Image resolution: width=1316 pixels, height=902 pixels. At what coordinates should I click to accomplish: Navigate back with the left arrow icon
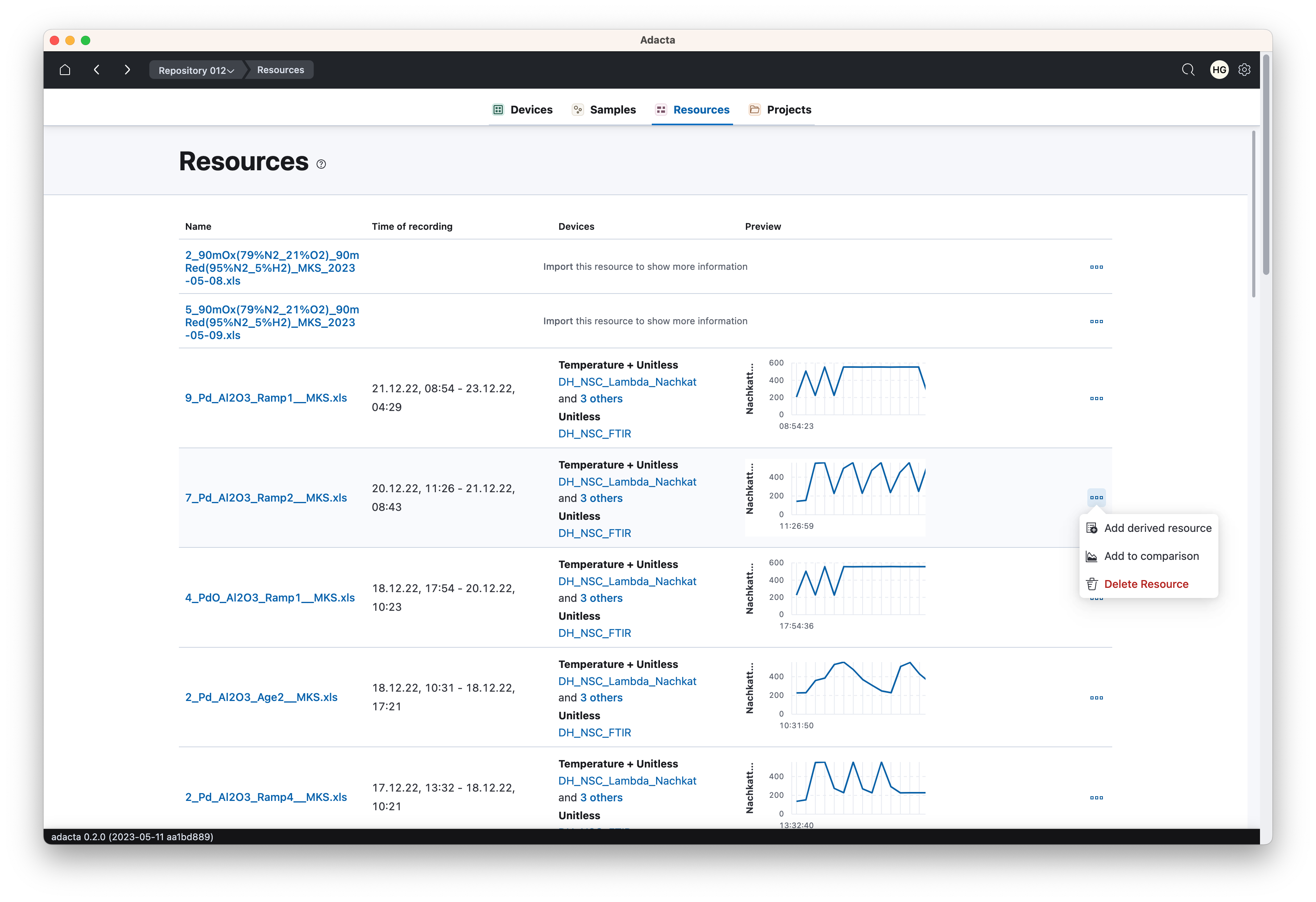click(96, 70)
